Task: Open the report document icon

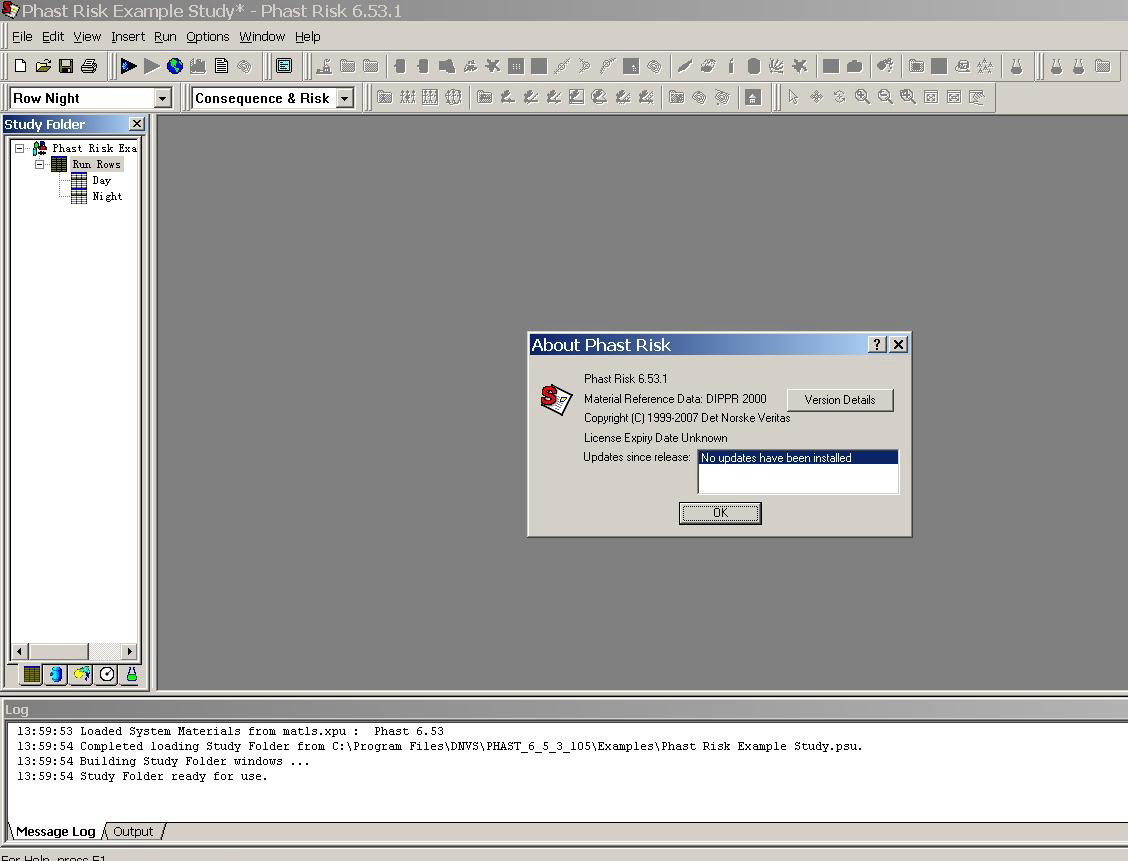Action: point(222,66)
